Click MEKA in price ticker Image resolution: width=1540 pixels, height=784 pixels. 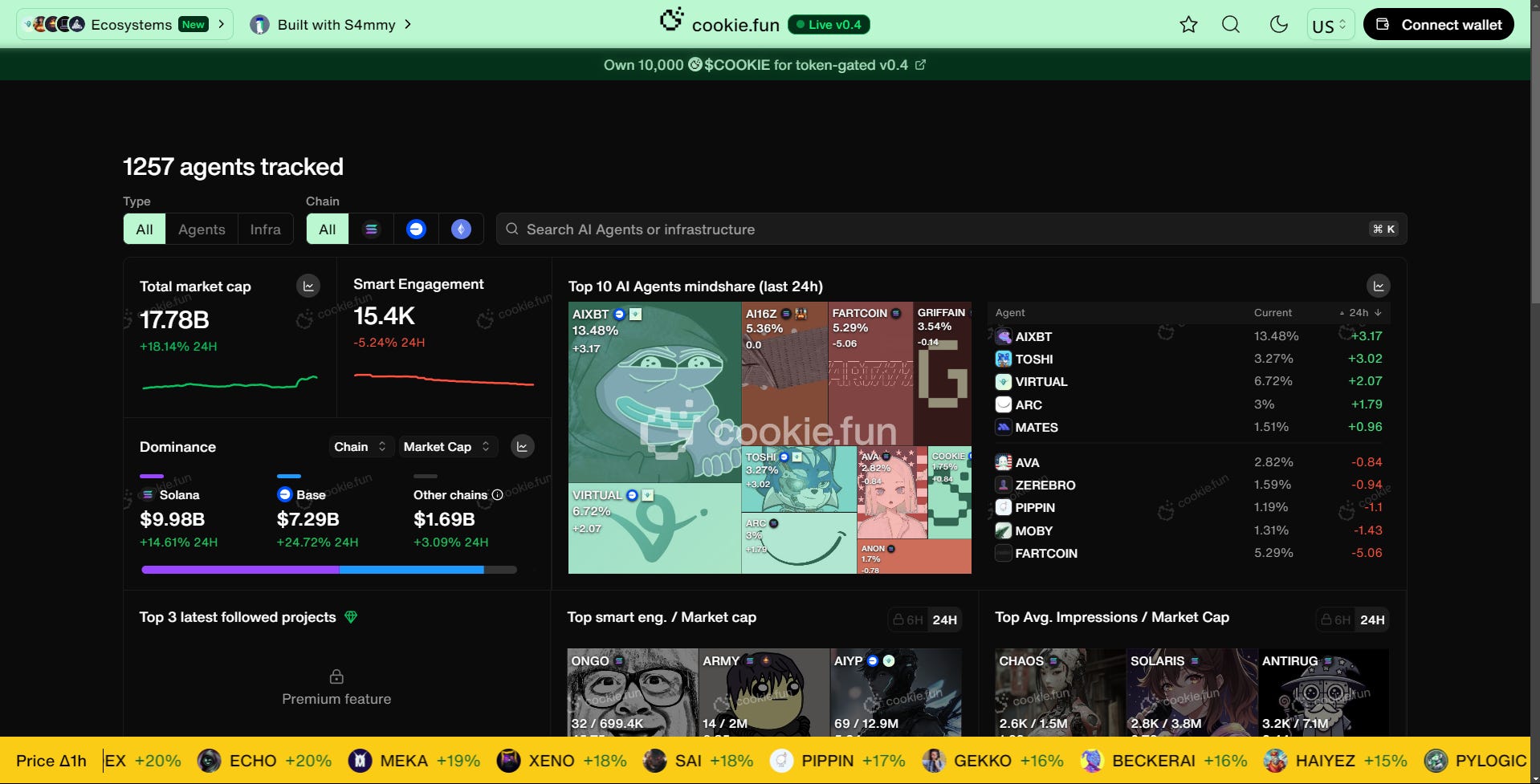(x=414, y=761)
